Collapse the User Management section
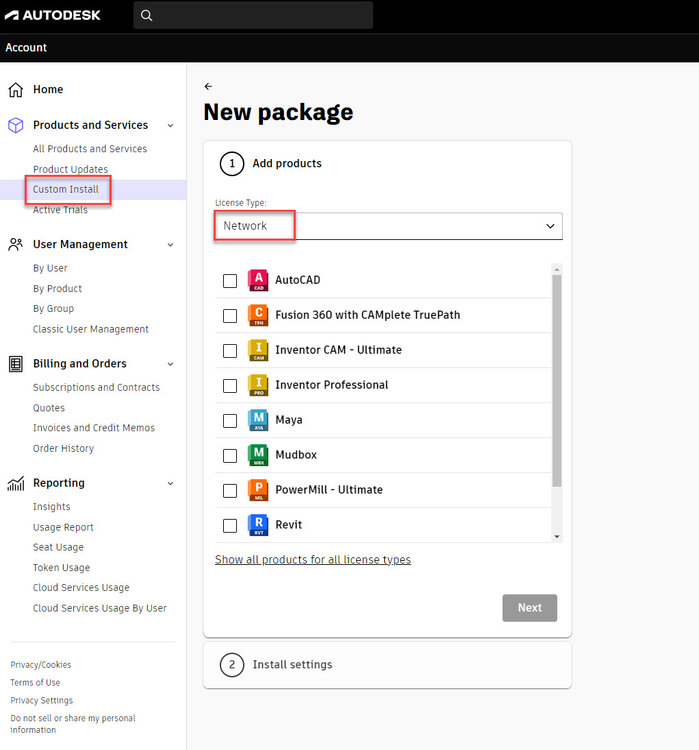Screen dimensions: 699x750 pyautogui.click(x=170, y=245)
